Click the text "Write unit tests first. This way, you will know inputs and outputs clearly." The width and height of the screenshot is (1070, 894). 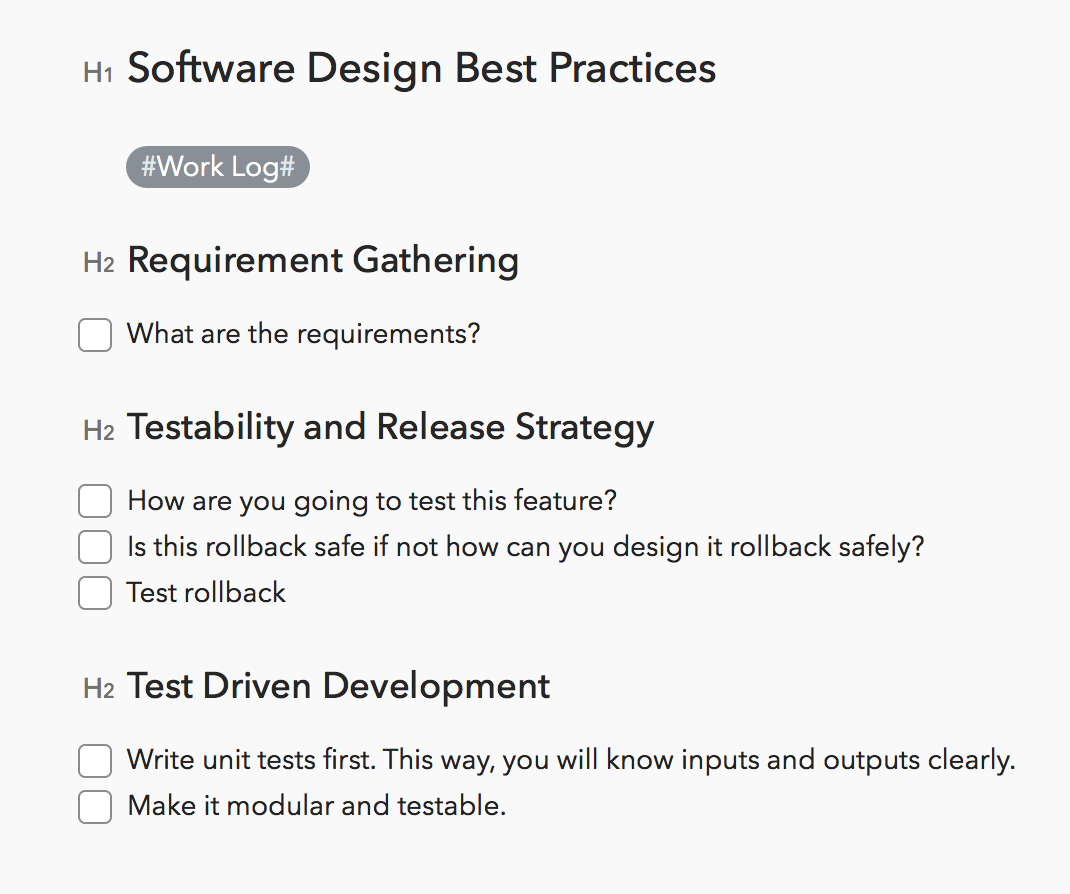tap(571, 760)
